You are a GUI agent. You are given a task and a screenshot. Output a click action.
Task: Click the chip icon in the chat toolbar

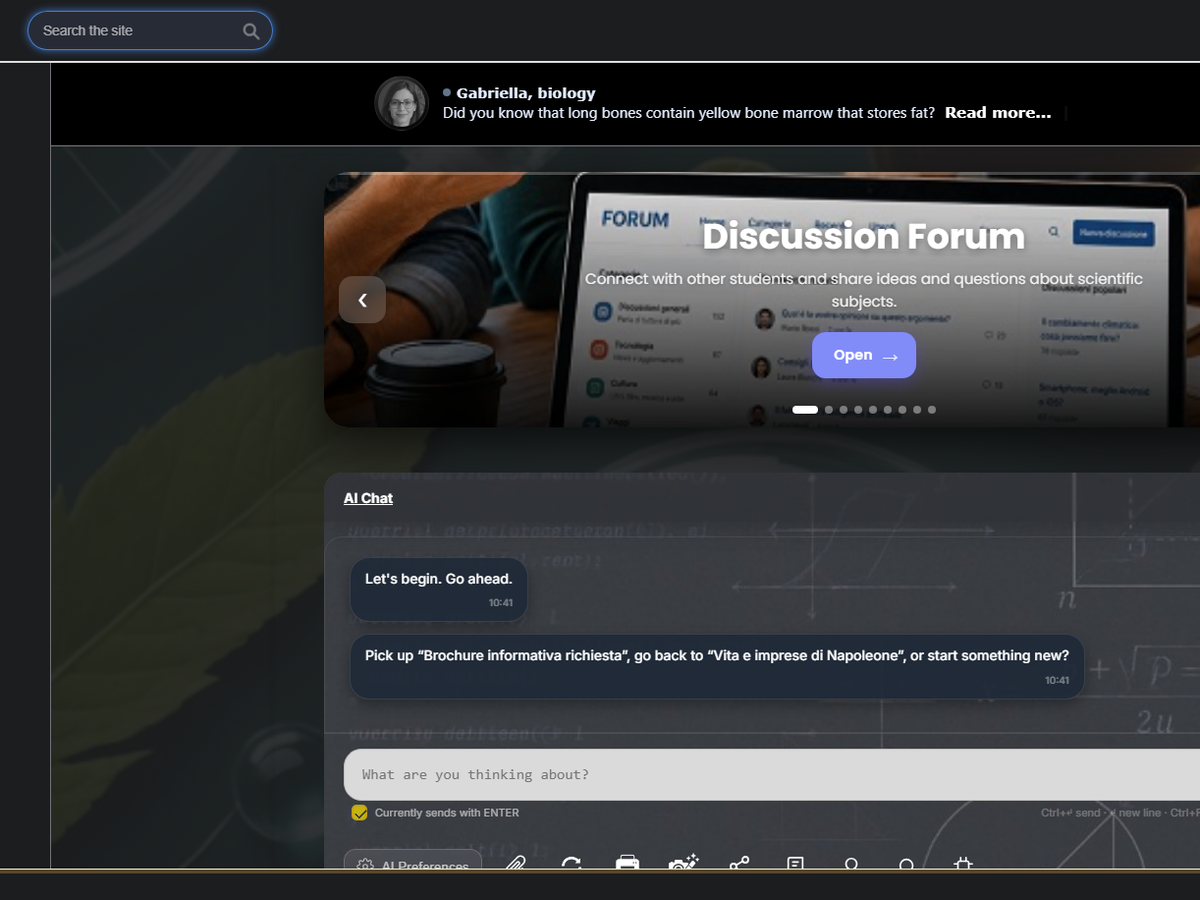point(963,863)
